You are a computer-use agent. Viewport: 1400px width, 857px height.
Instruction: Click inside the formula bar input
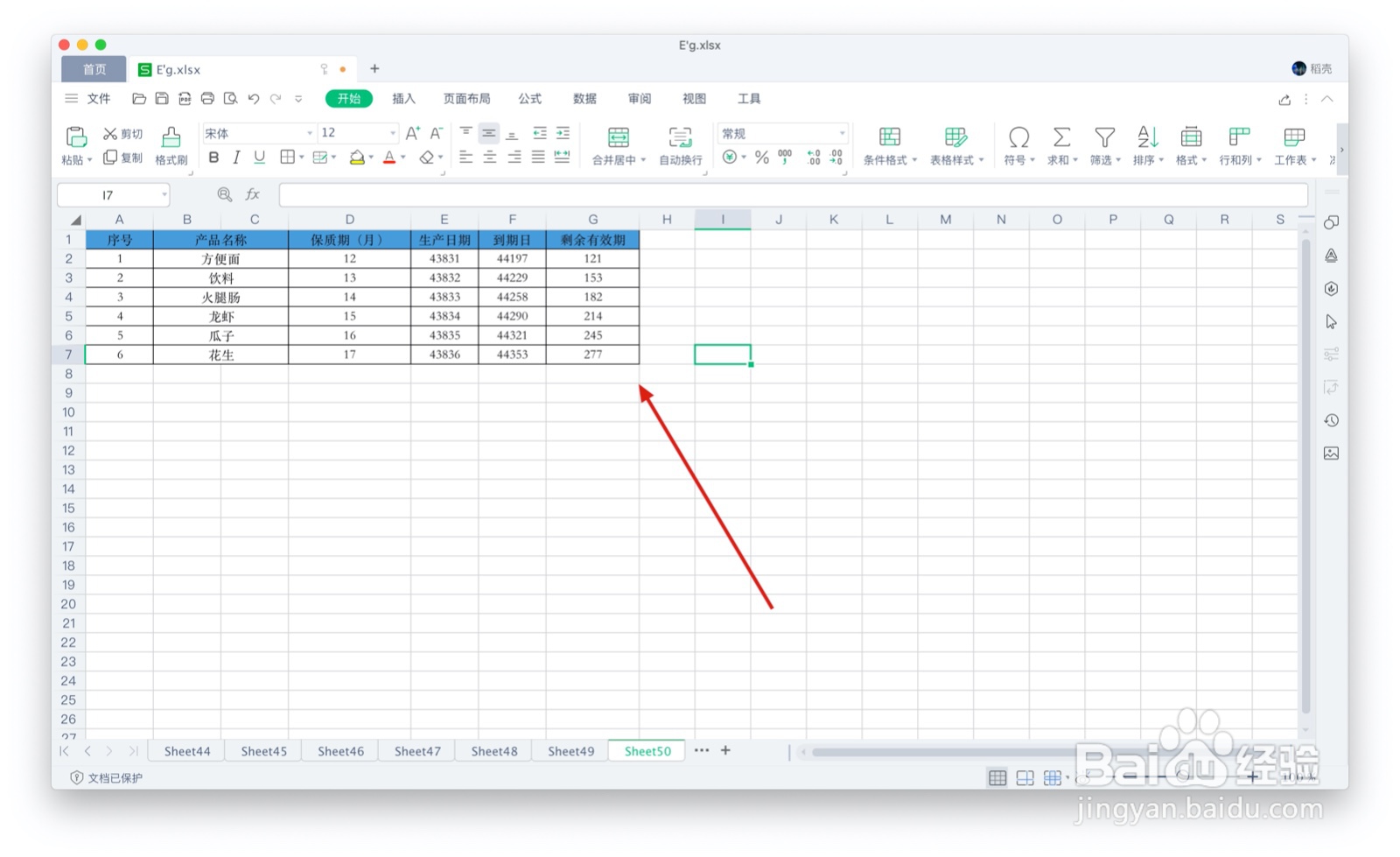pyautogui.click(x=793, y=194)
